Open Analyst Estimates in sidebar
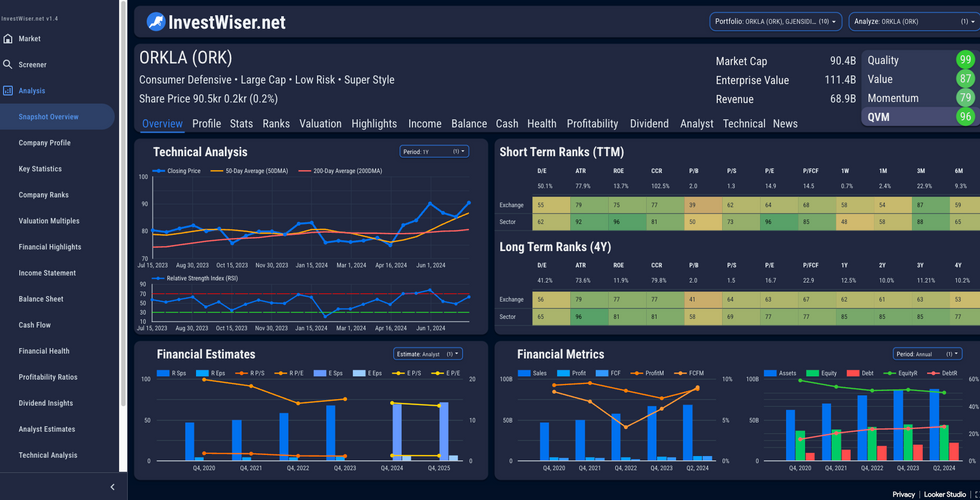This screenshot has height=500, width=980. coord(46,429)
